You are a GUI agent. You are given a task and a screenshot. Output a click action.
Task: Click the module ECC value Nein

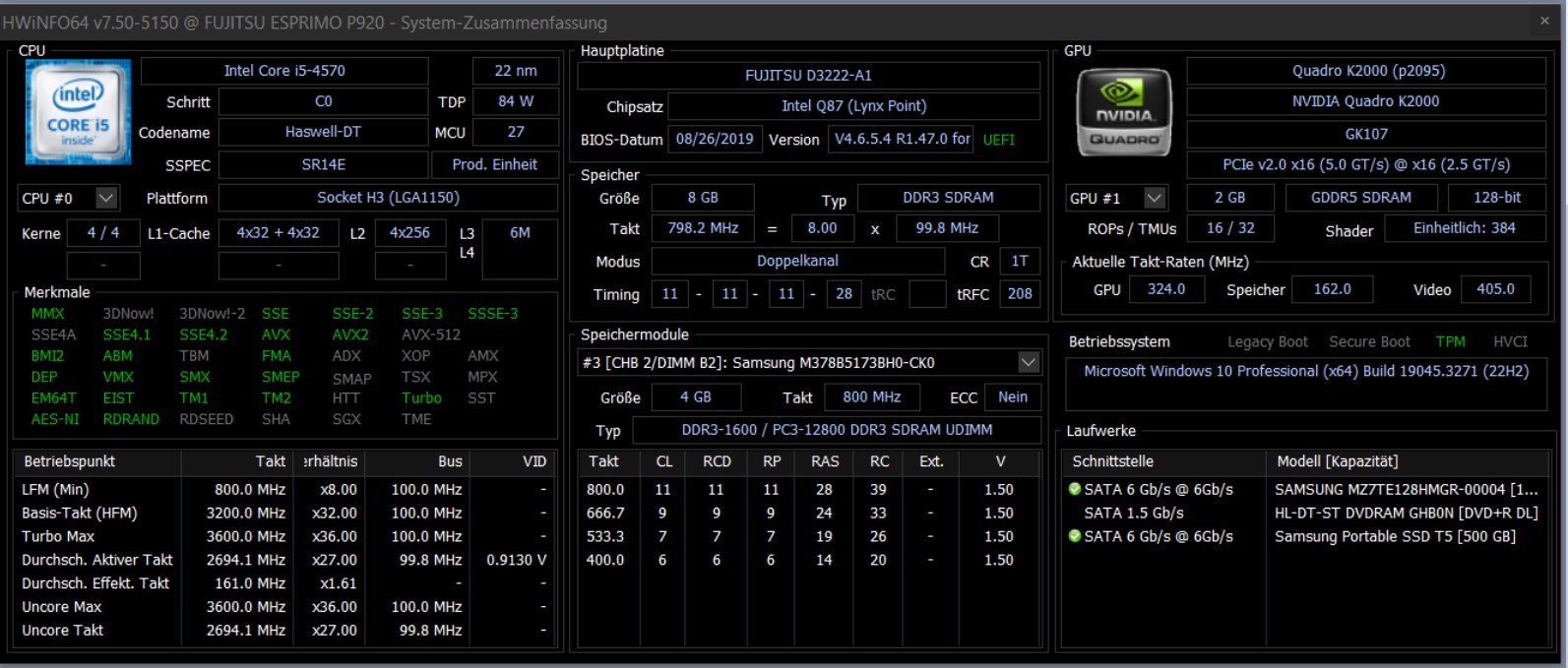tap(1012, 397)
